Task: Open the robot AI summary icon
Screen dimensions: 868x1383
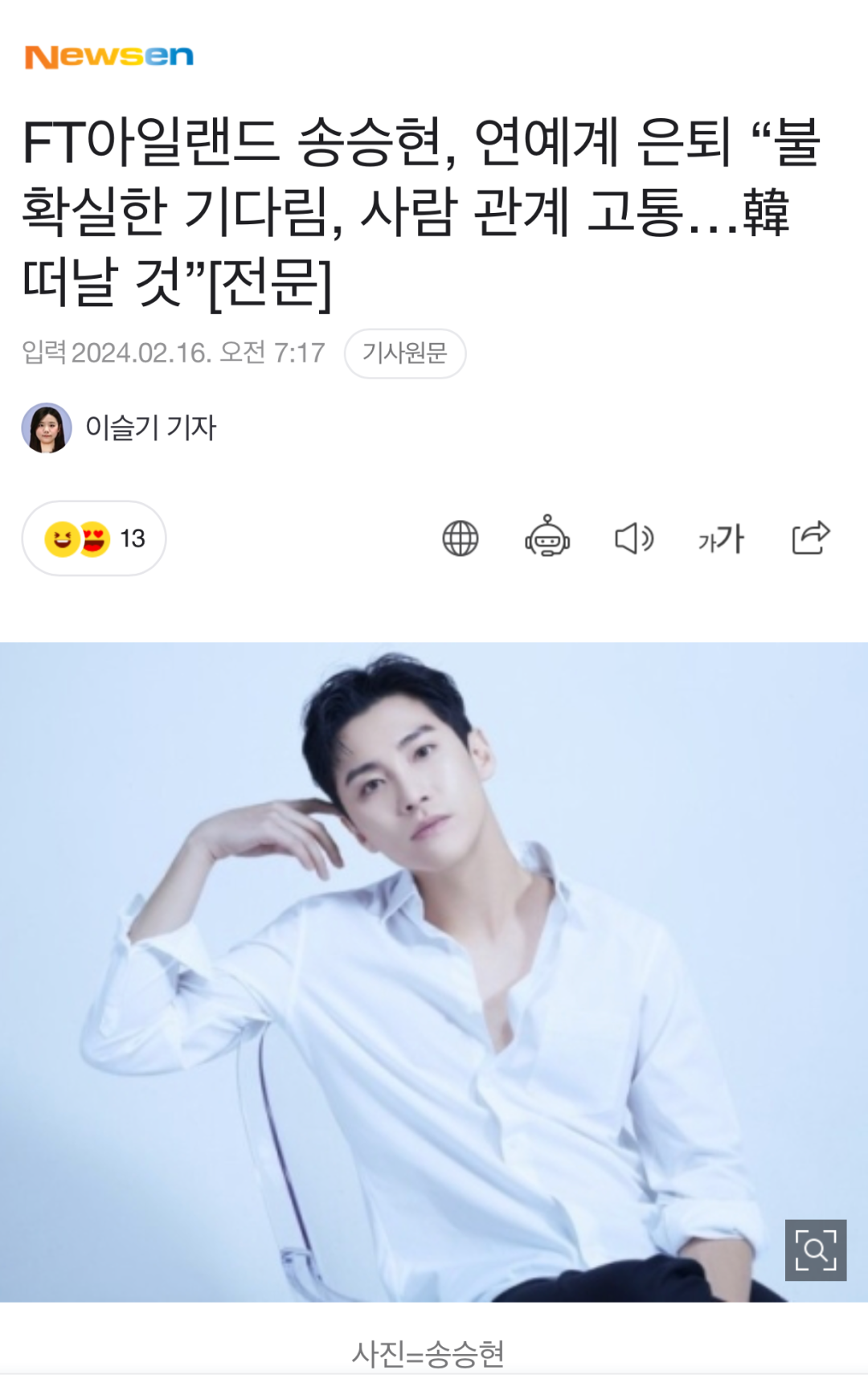Action: (547, 537)
